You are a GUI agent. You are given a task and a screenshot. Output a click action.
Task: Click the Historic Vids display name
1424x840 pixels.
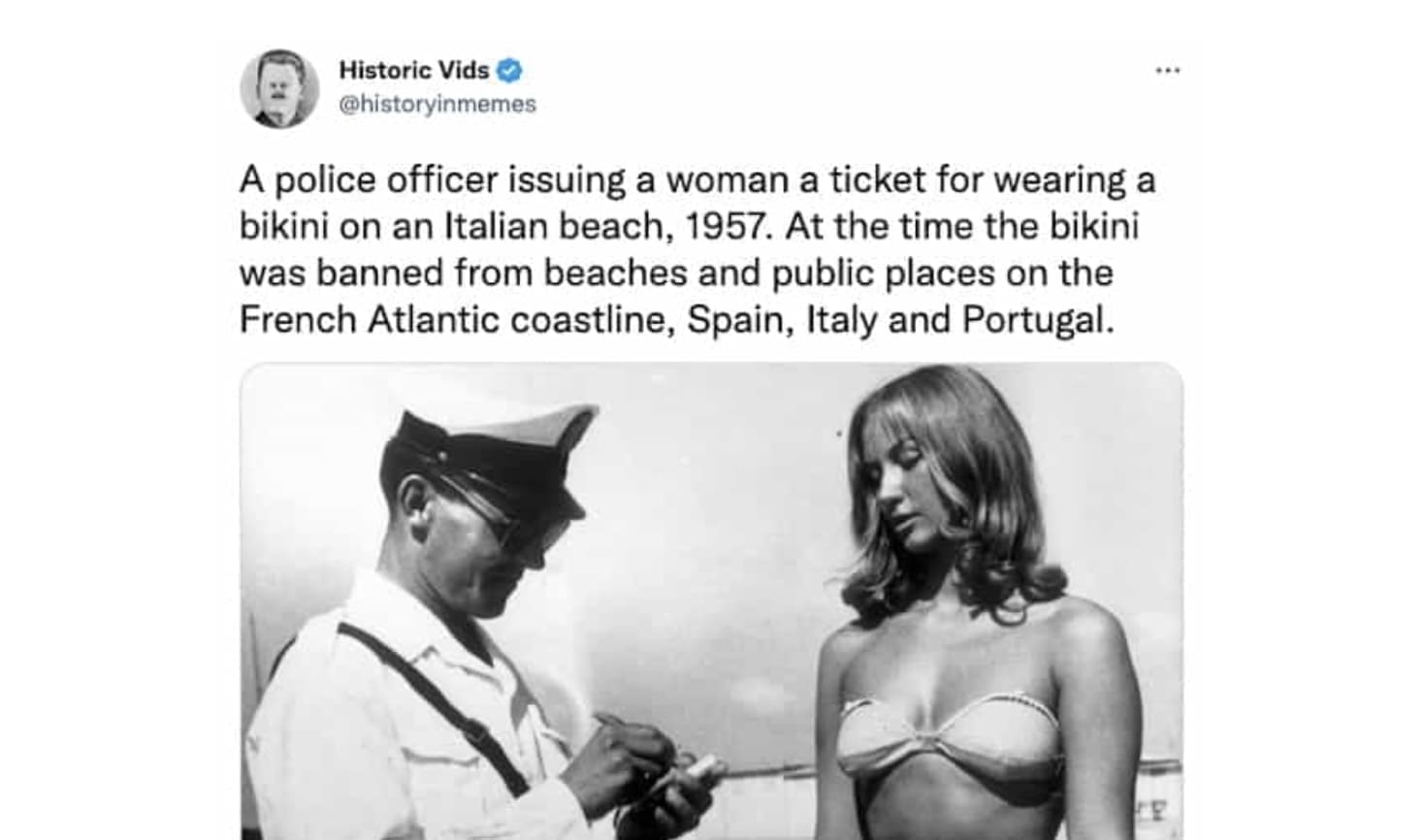pos(414,70)
